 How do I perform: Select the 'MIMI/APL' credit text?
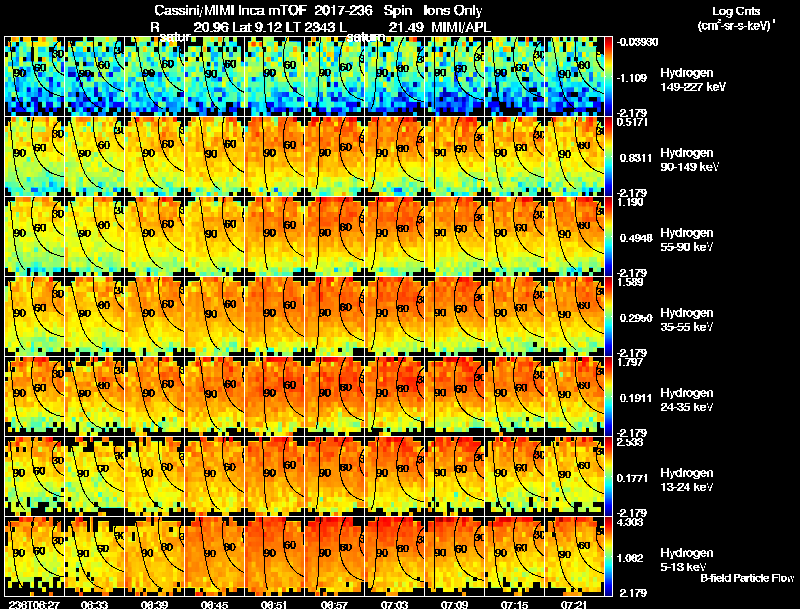tap(461, 27)
